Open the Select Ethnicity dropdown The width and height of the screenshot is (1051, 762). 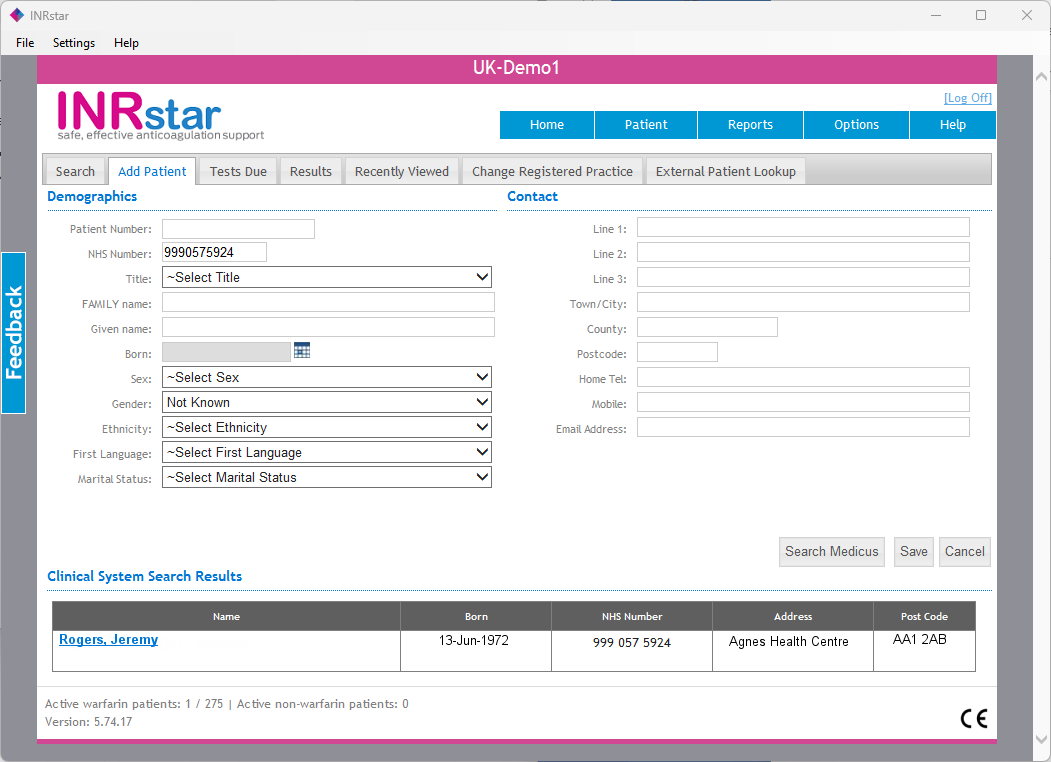pos(326,428)
